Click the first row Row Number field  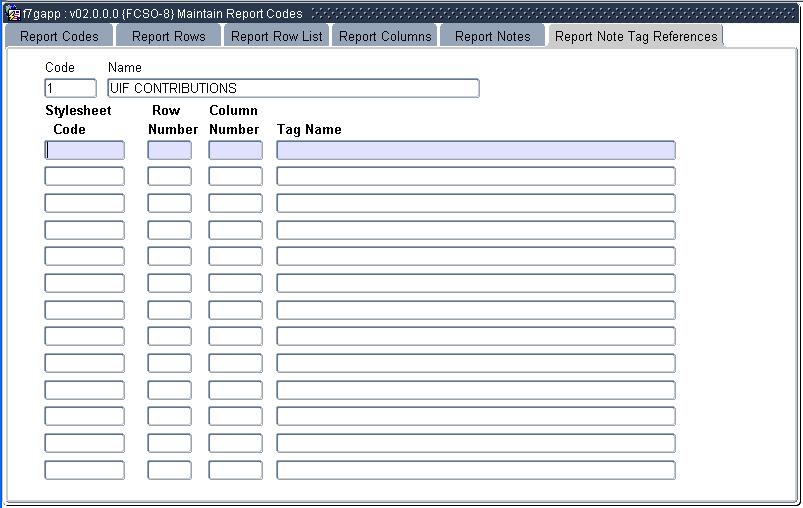click(x=169, y=150)
